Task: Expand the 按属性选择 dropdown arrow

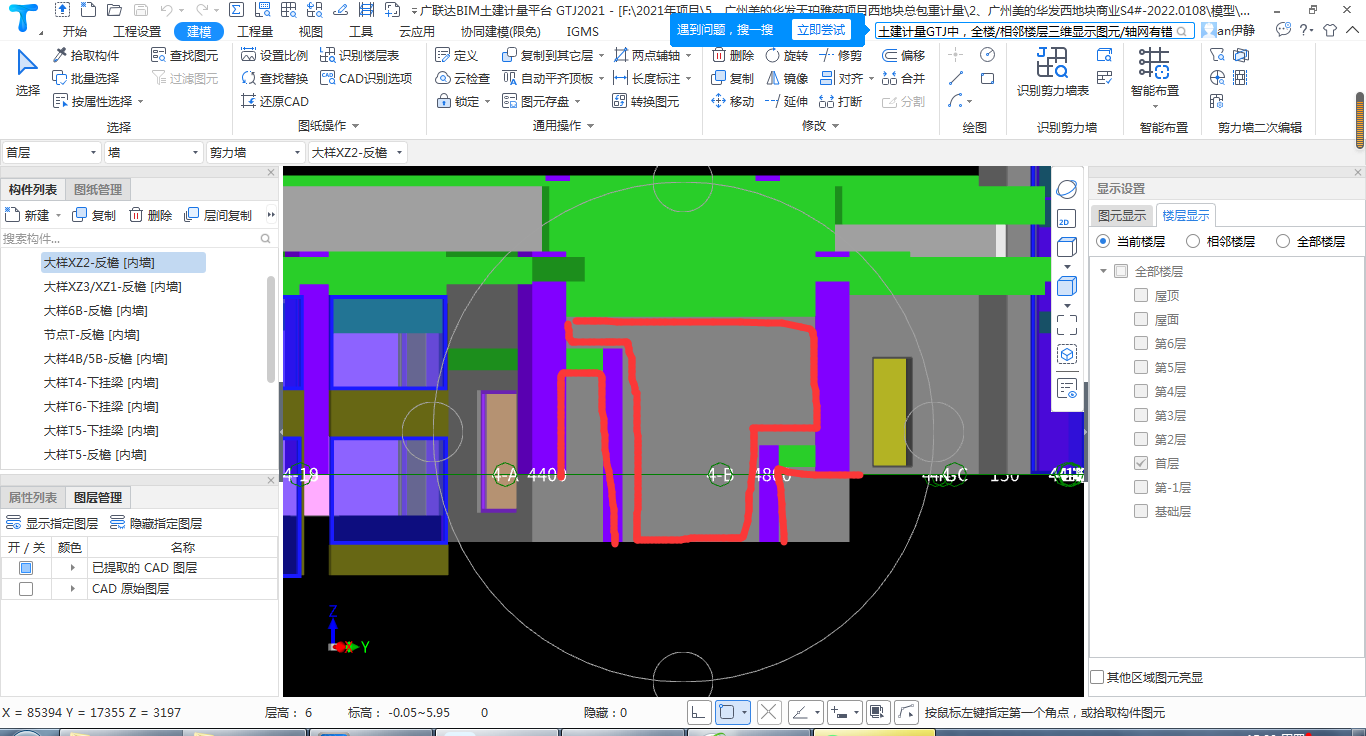Action: pos(140,101)
